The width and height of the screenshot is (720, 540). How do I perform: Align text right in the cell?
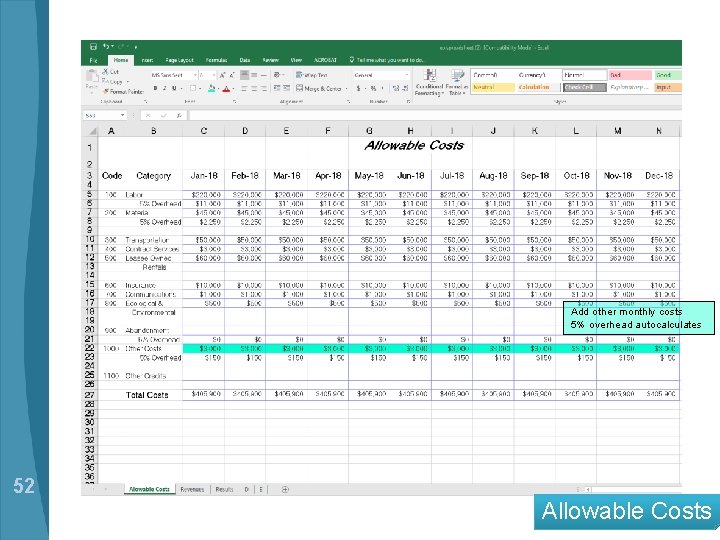(x=264, y=88)
